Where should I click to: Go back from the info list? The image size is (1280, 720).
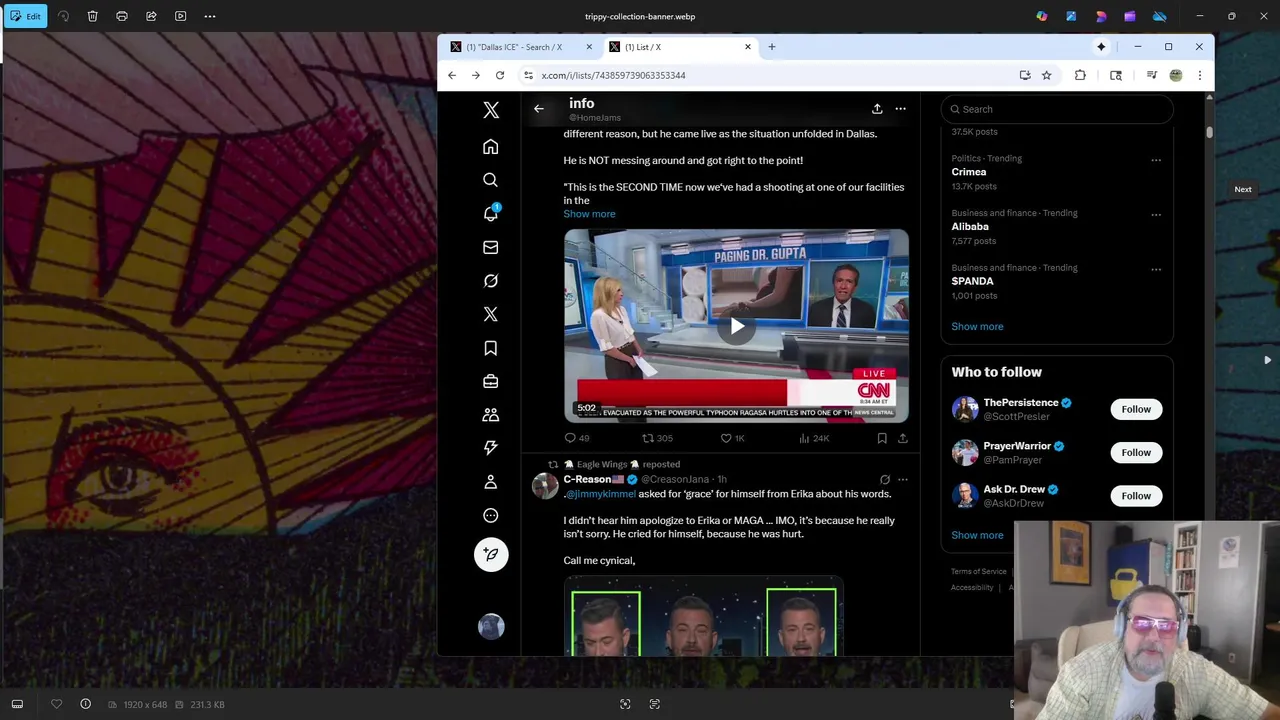tap(539, 109)
